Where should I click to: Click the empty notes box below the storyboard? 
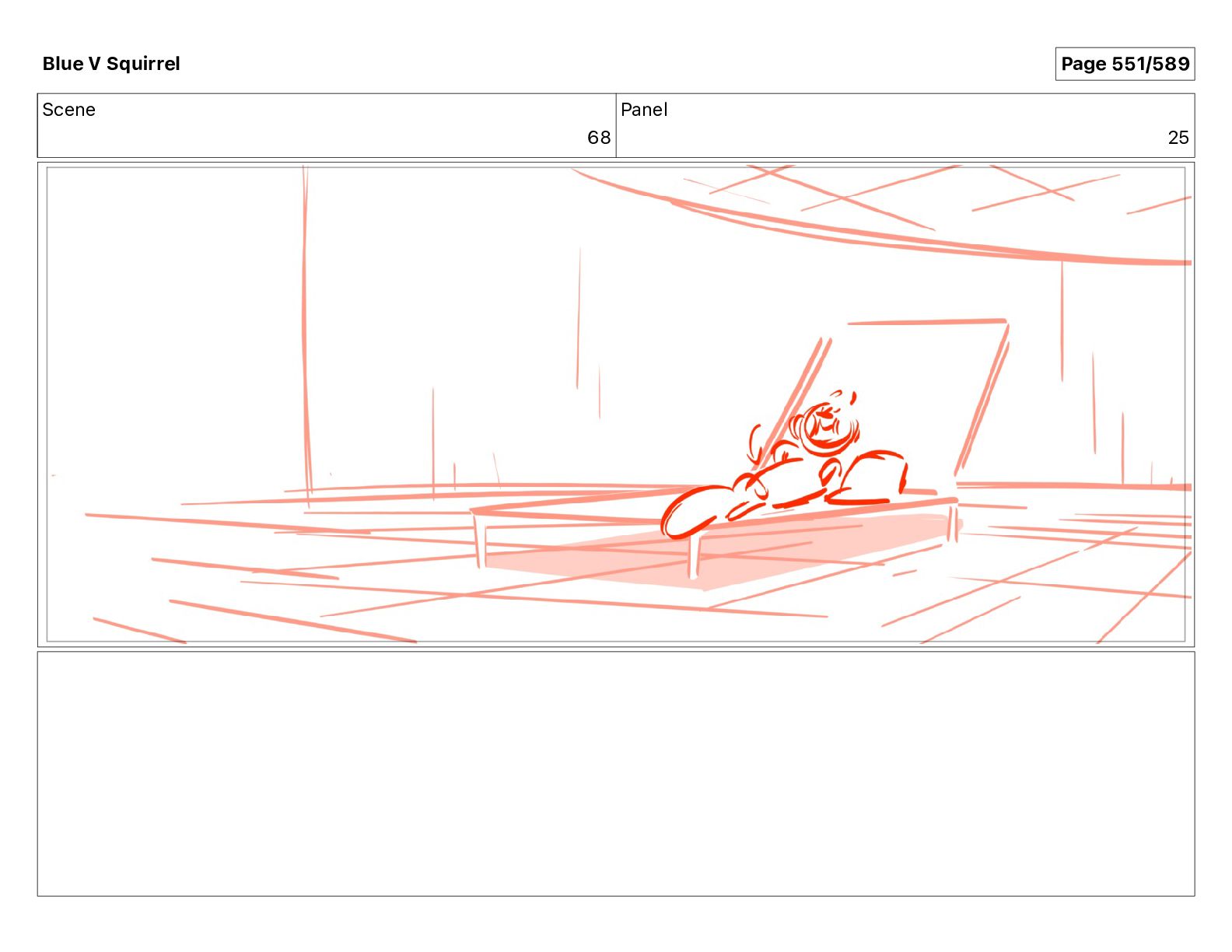(616, 774)
